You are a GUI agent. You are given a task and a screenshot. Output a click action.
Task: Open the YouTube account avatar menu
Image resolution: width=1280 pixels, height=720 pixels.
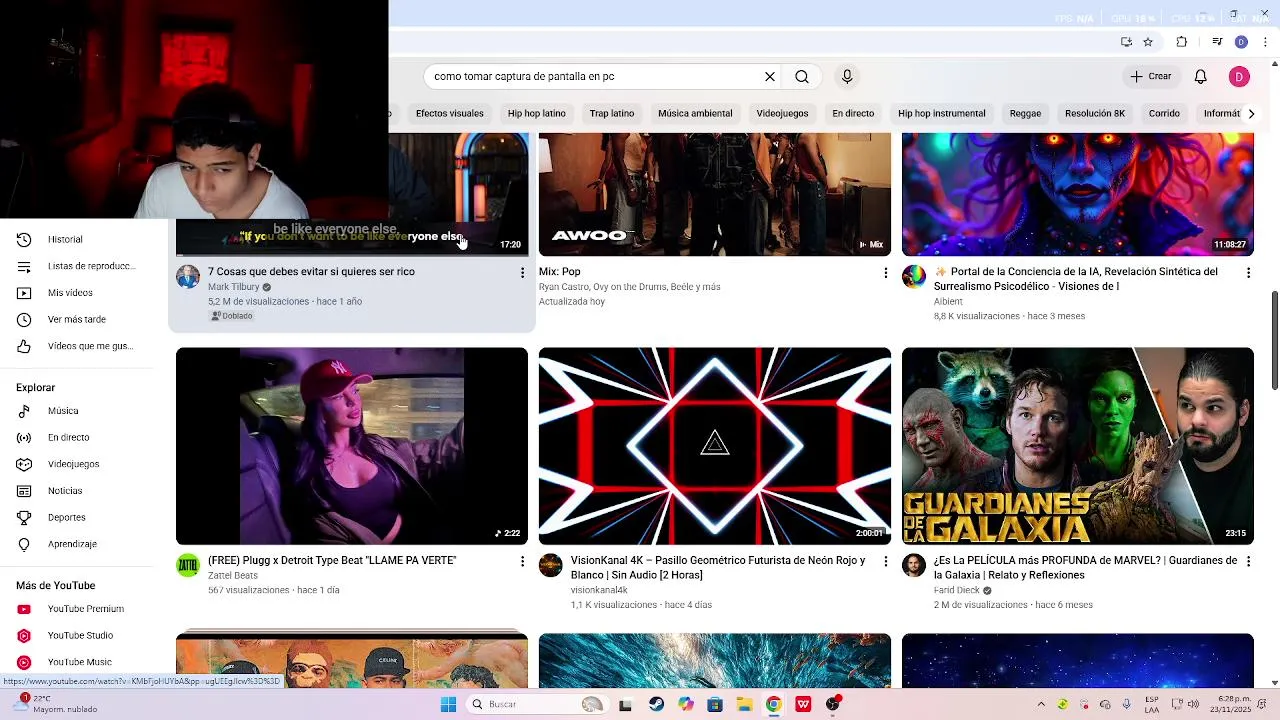point(1239,76)
